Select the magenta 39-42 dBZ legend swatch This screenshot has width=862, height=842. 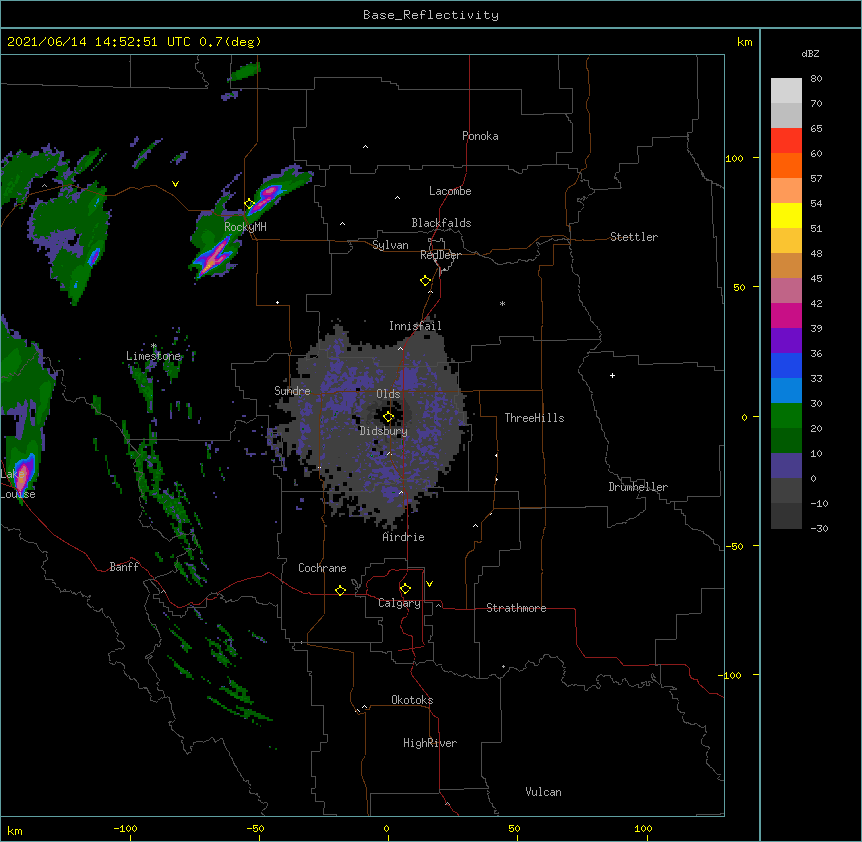[x=786, y=315]
